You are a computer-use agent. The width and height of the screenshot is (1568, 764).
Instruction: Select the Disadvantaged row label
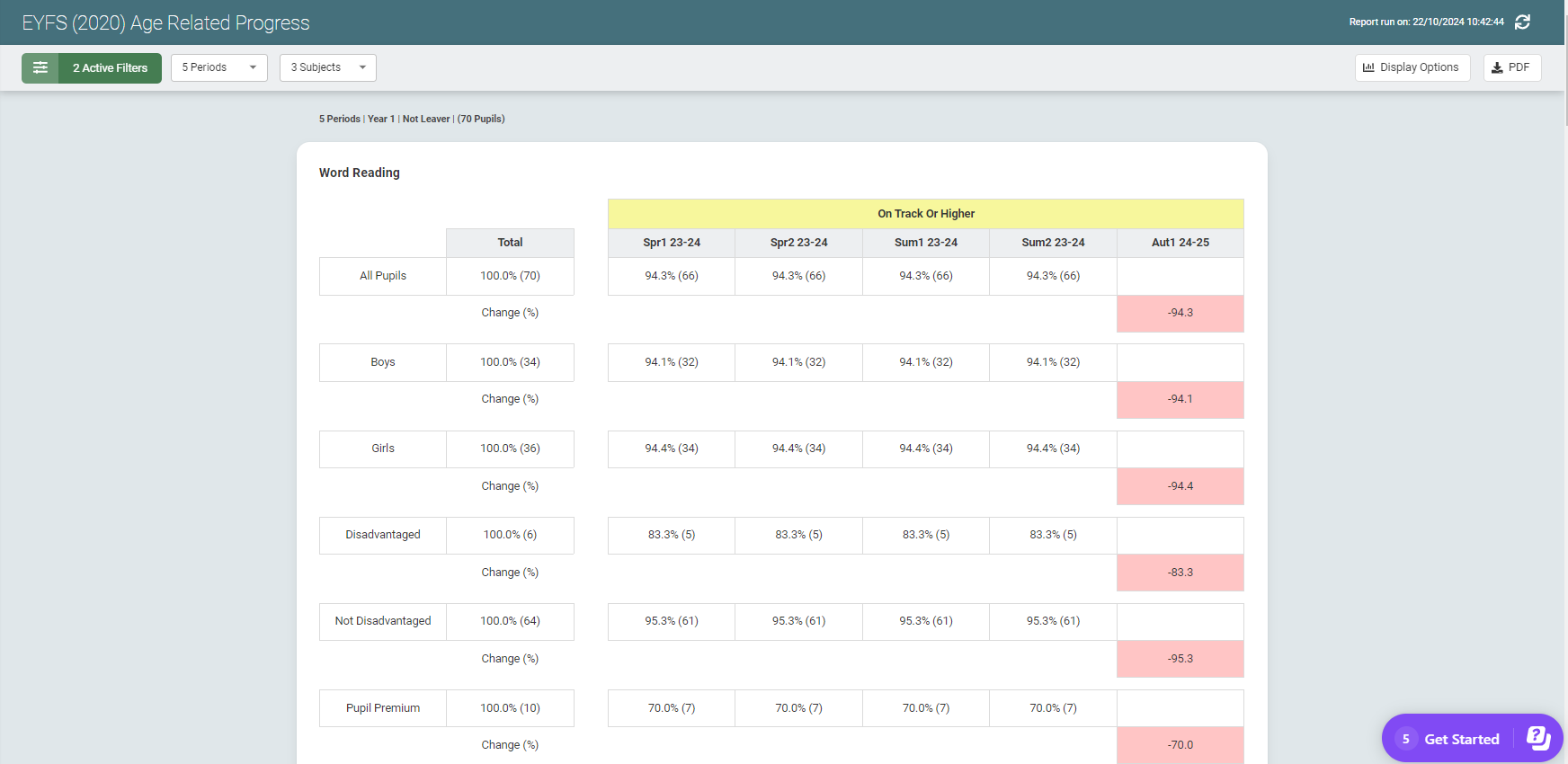(383, 535)
